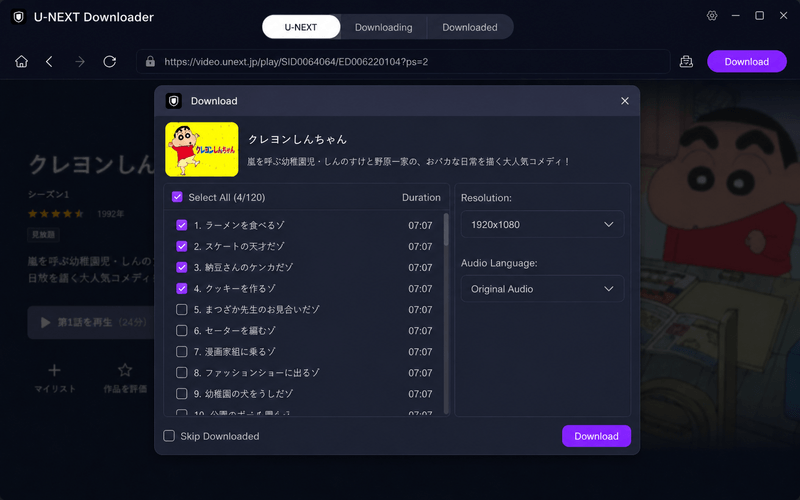
Task: Navigate forward with the right arrow
Action: point(80,62)
